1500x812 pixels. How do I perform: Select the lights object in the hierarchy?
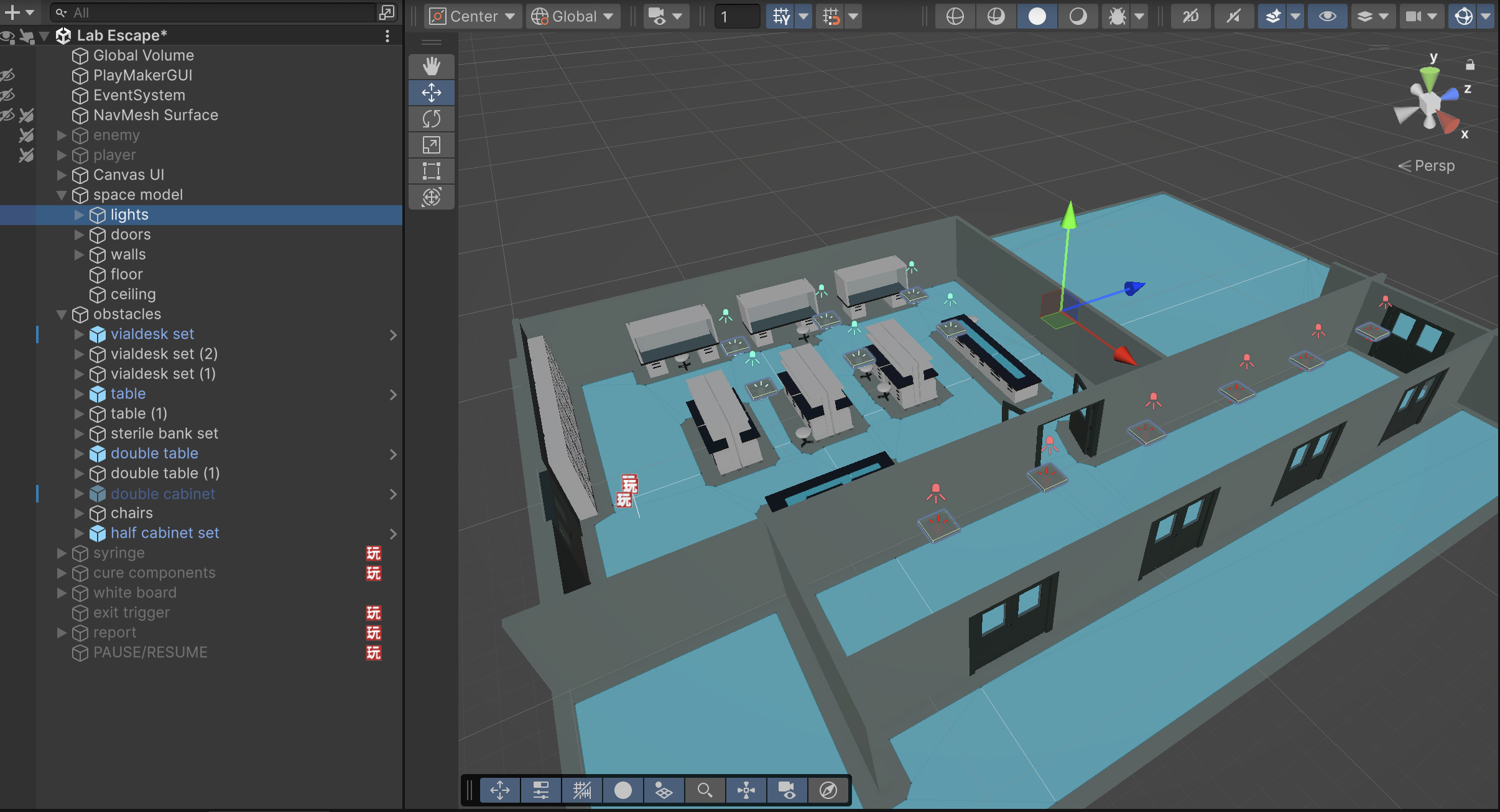(129, 215)
